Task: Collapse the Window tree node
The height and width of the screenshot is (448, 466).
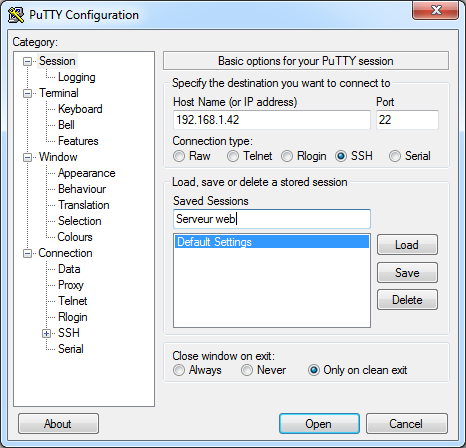Action: [x=27, y=157]
